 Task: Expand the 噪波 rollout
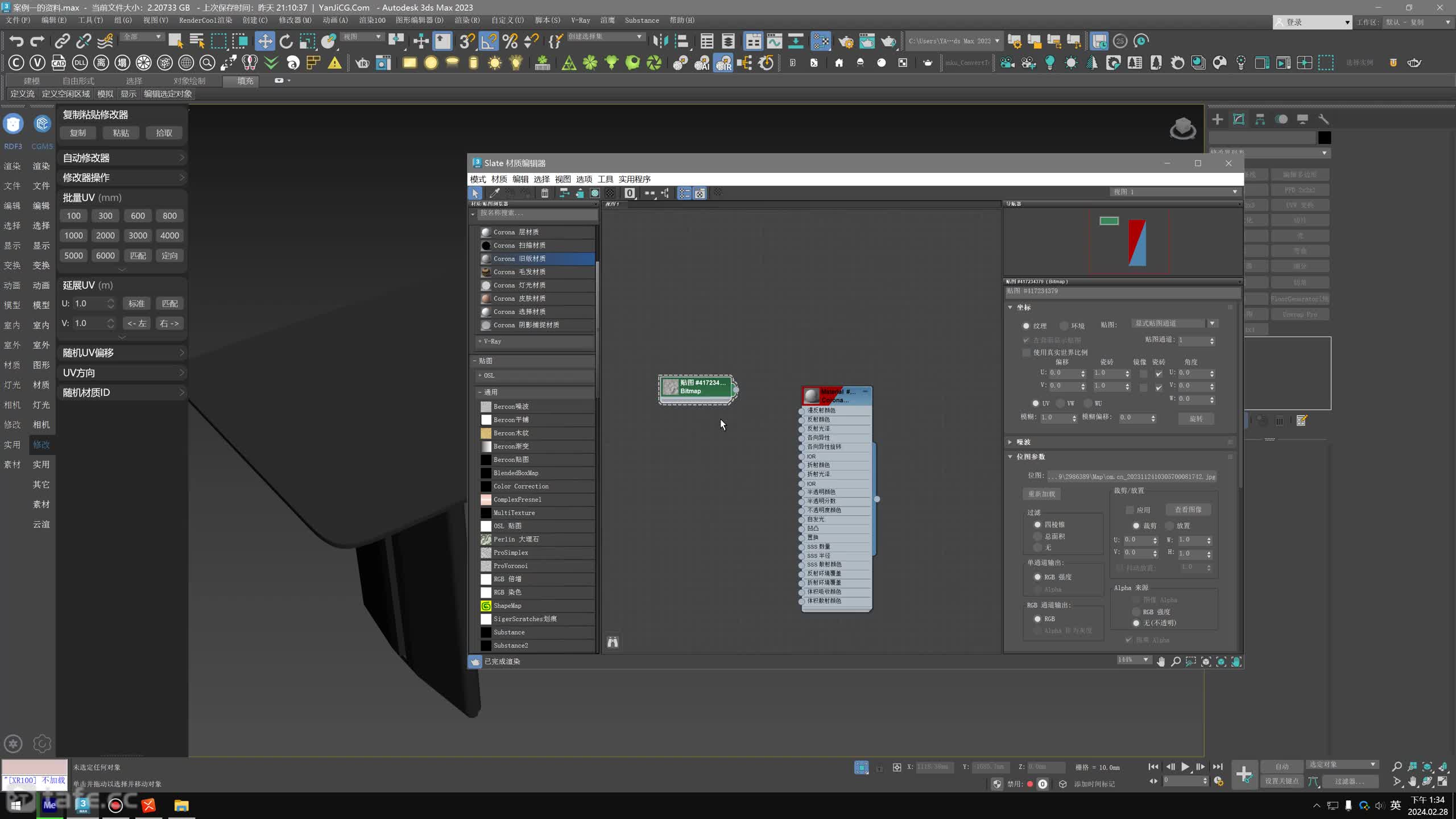coord(1010,442)
